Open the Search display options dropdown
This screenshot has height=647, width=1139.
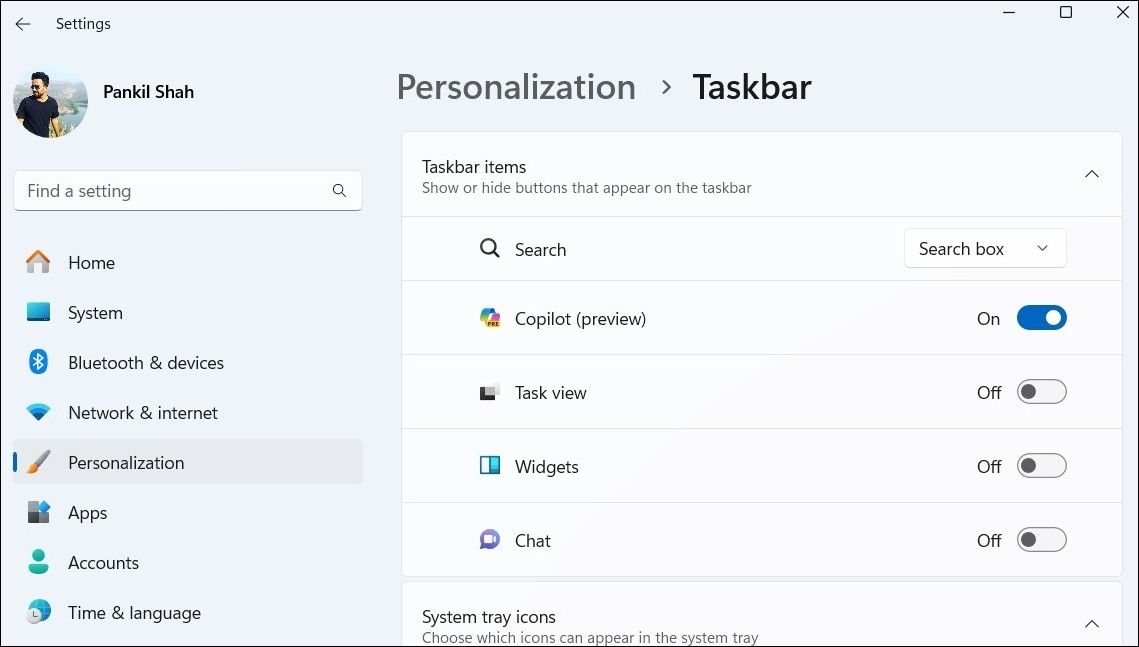coord(984,248)
